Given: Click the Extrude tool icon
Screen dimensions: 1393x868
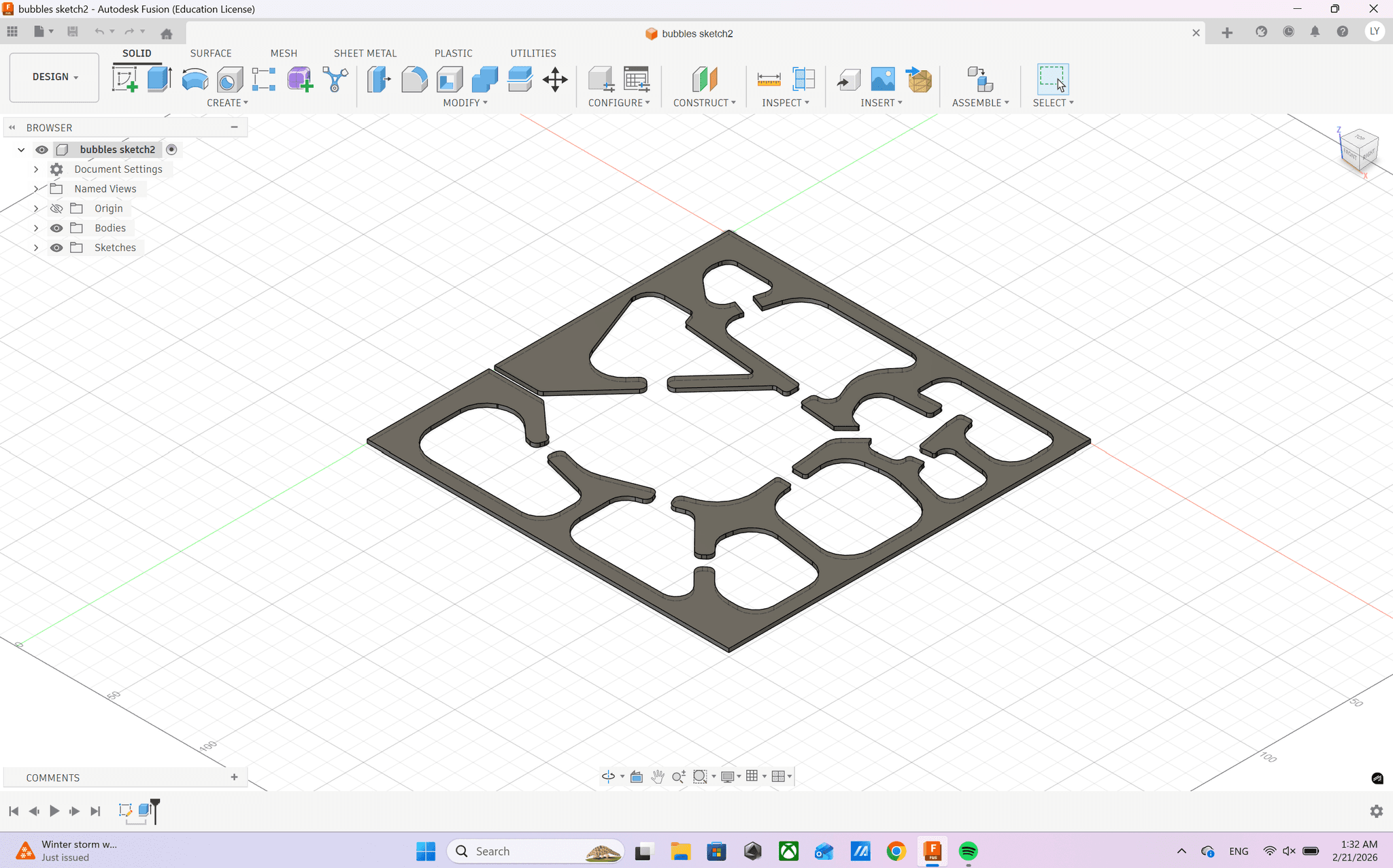Looking at the screenshot, I should point(159,79).
